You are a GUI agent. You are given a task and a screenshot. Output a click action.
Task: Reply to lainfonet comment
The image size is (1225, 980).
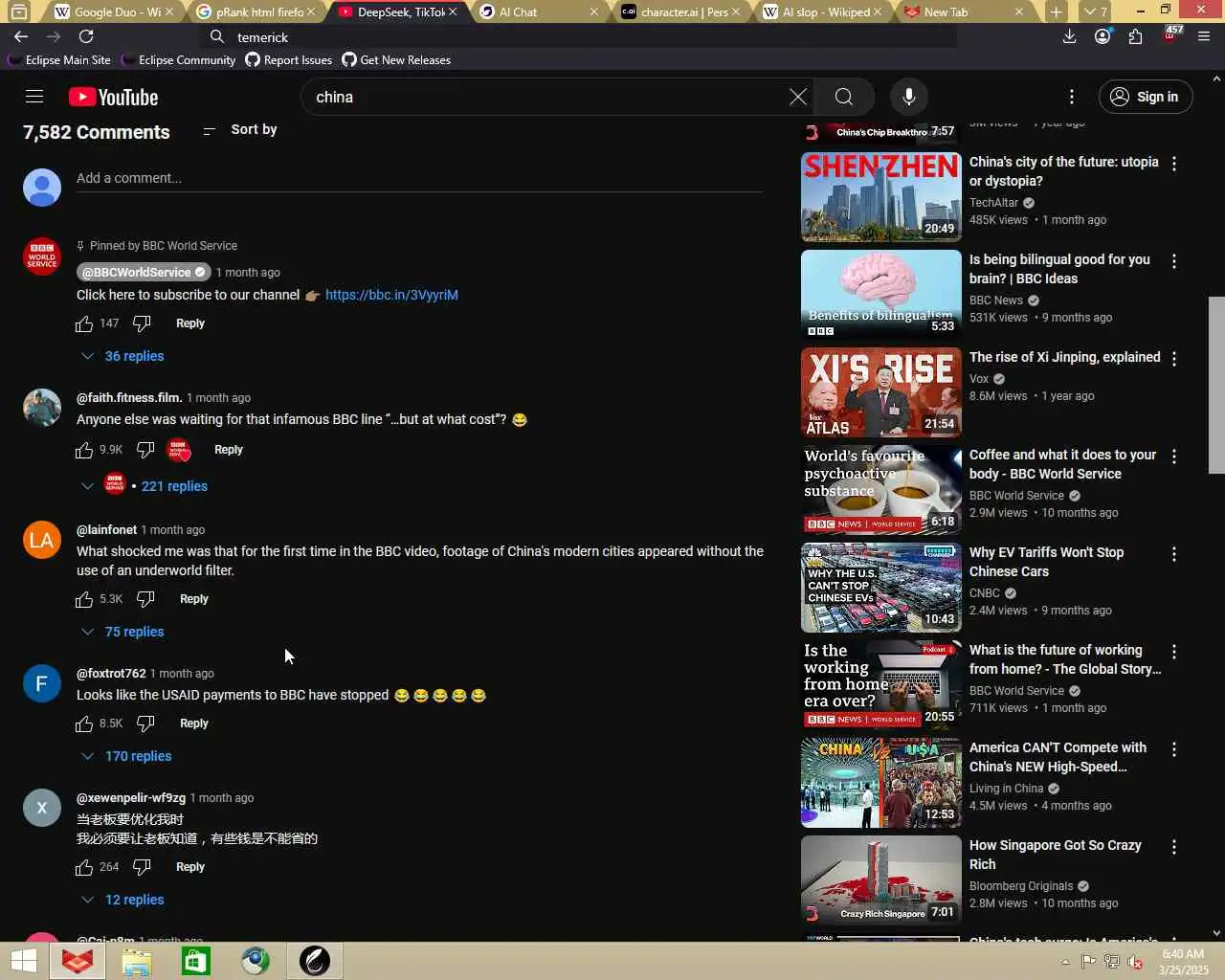194,599
